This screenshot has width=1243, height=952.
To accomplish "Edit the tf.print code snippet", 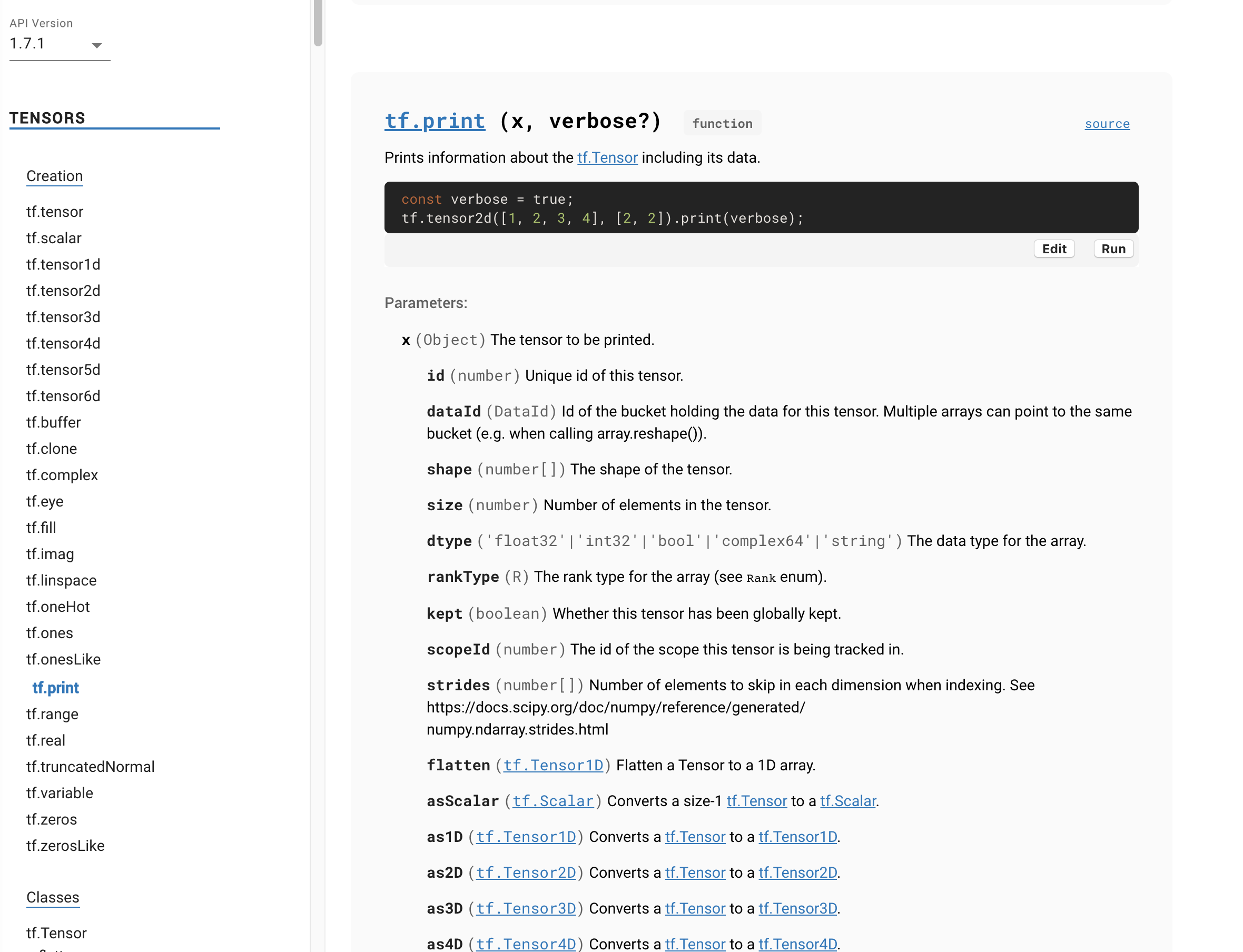I will (x=1054, y=248).
